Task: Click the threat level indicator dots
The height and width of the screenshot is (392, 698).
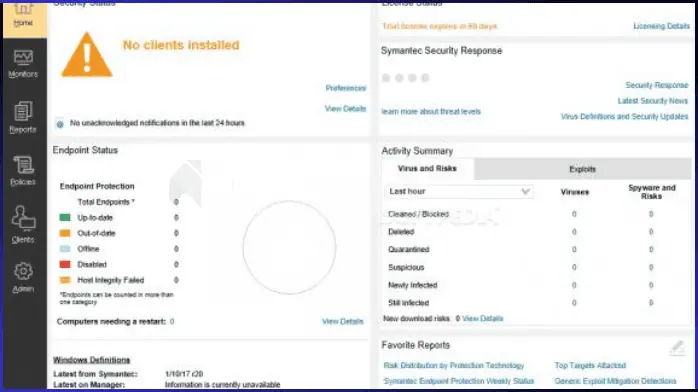Action: click(x=406, y=78)
